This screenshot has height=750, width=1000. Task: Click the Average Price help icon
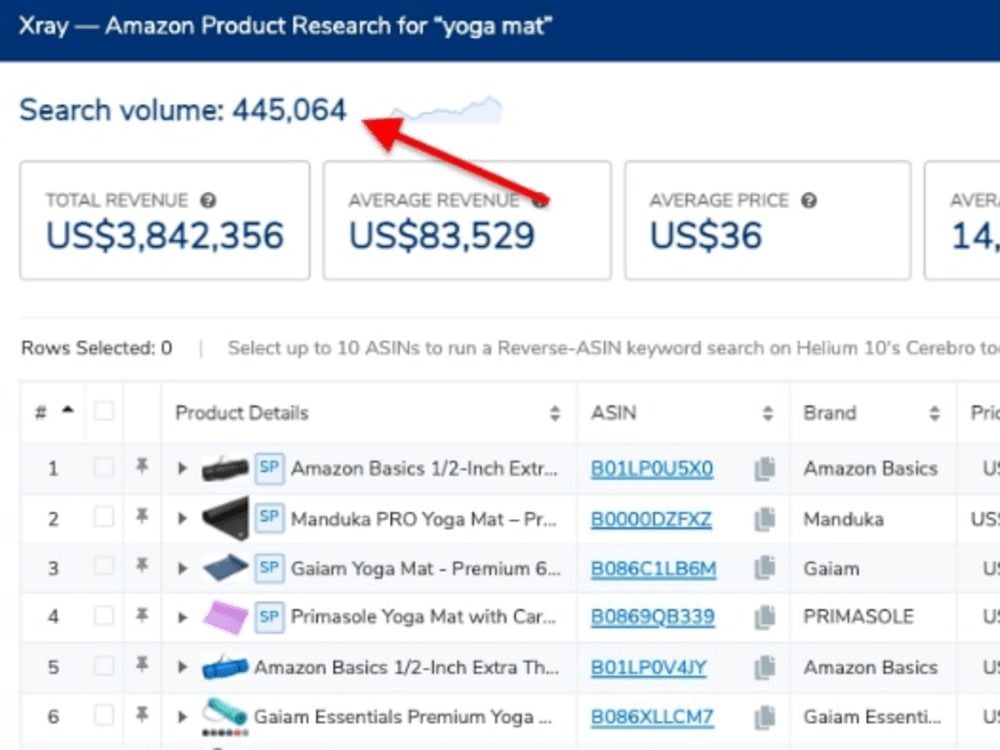coord(809,200)
